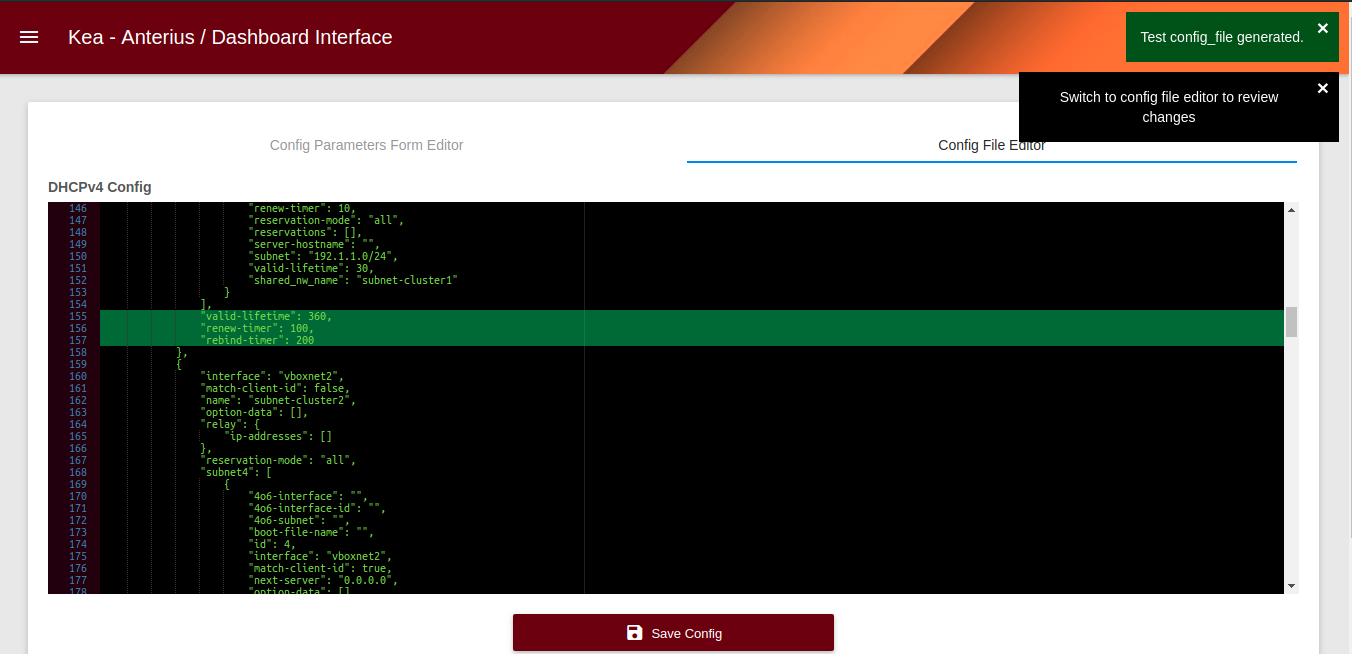Viewport: 1352px width, 654px height.
Task: Select the Config File Editor tab
Action: (x=992, y=145)
